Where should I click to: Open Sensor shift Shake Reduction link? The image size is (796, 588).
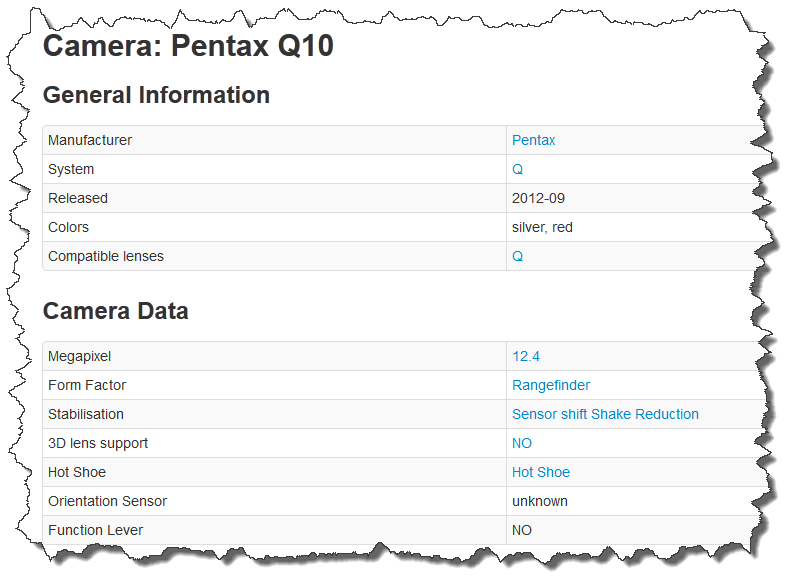point(605,414)
